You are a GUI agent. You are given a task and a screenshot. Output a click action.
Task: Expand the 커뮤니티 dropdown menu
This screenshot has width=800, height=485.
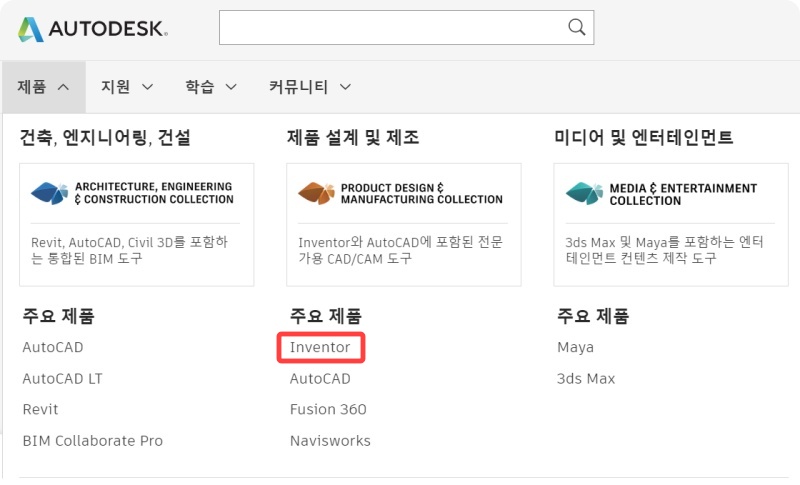(x=310, y=87)
